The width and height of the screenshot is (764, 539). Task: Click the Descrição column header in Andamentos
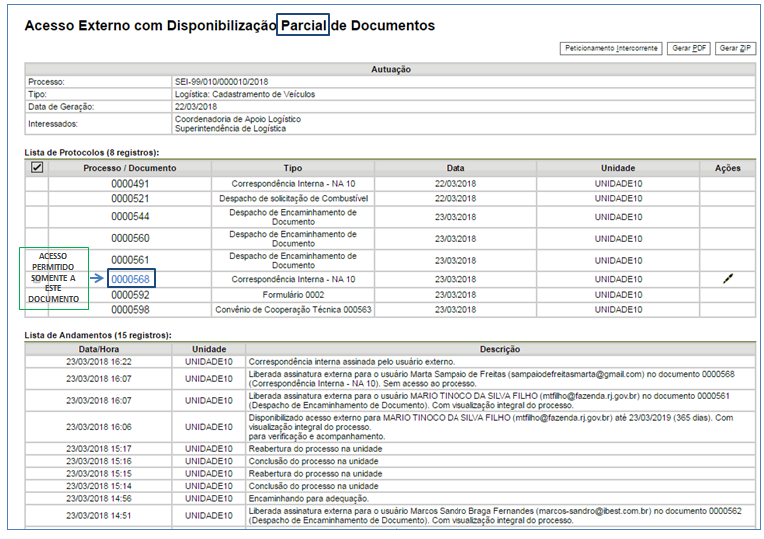point(499,349)
